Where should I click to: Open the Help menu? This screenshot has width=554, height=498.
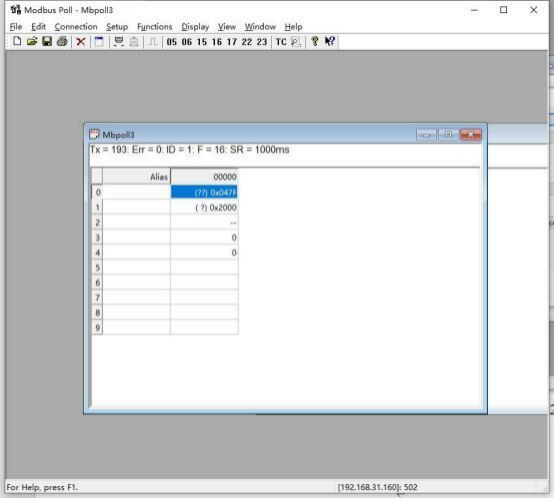coord(293,26)
